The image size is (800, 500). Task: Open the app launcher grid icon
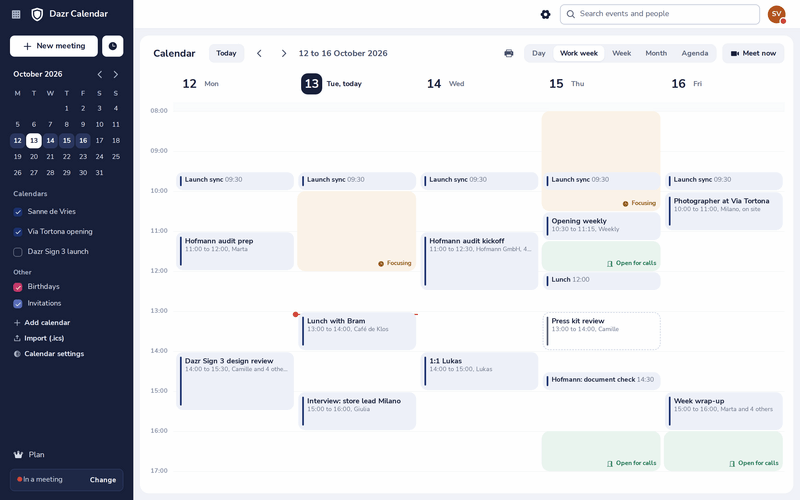click(x=16, y=14)
